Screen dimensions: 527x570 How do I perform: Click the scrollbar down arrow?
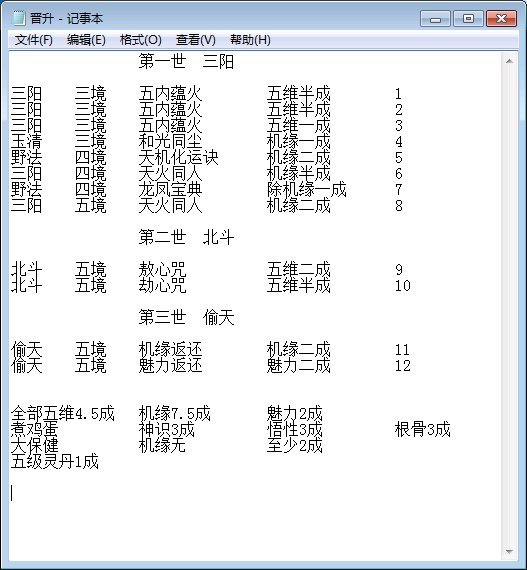click(x=509, y=552)
